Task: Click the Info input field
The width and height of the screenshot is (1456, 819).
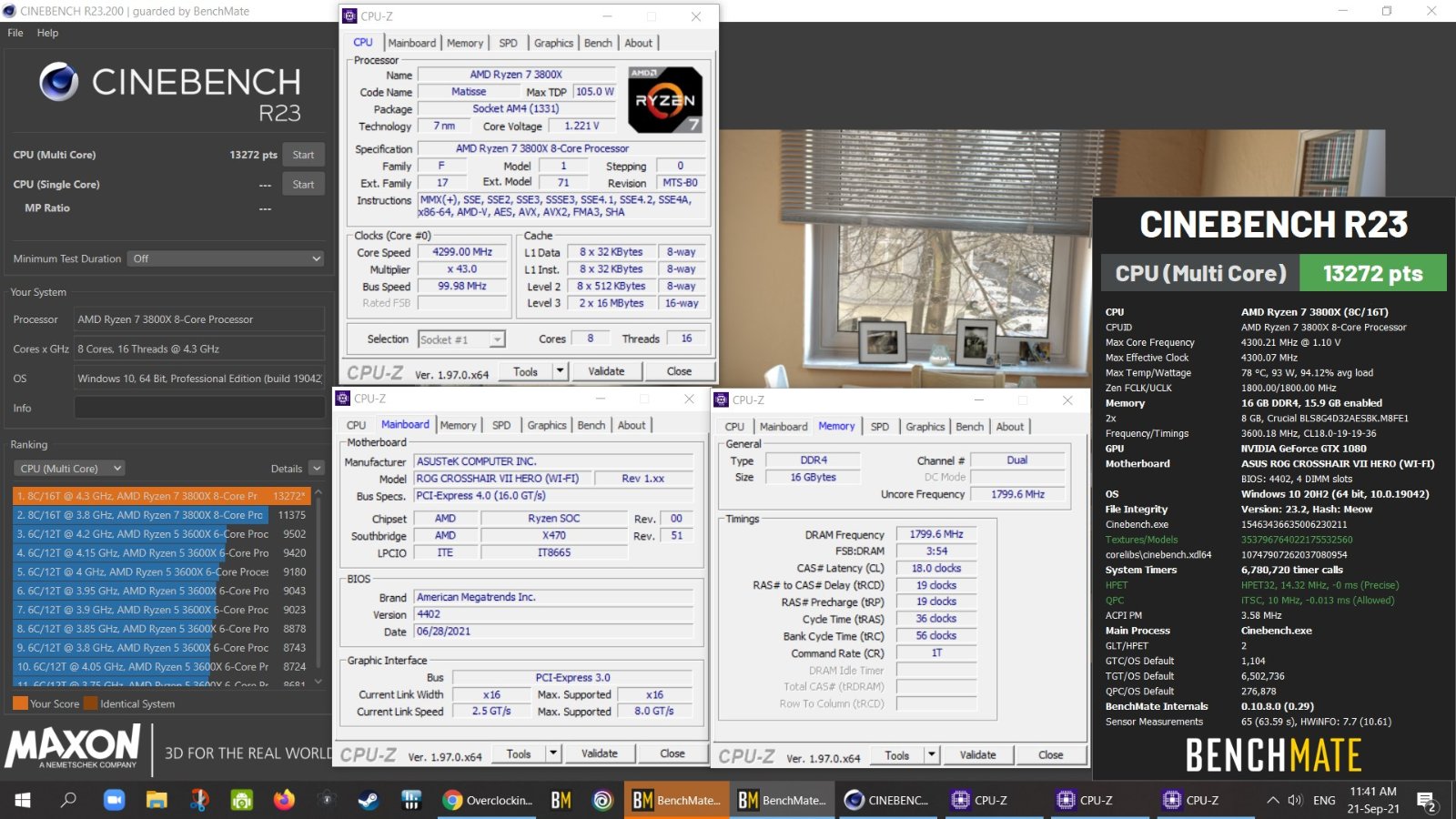Action: click(x=199, y=408)
